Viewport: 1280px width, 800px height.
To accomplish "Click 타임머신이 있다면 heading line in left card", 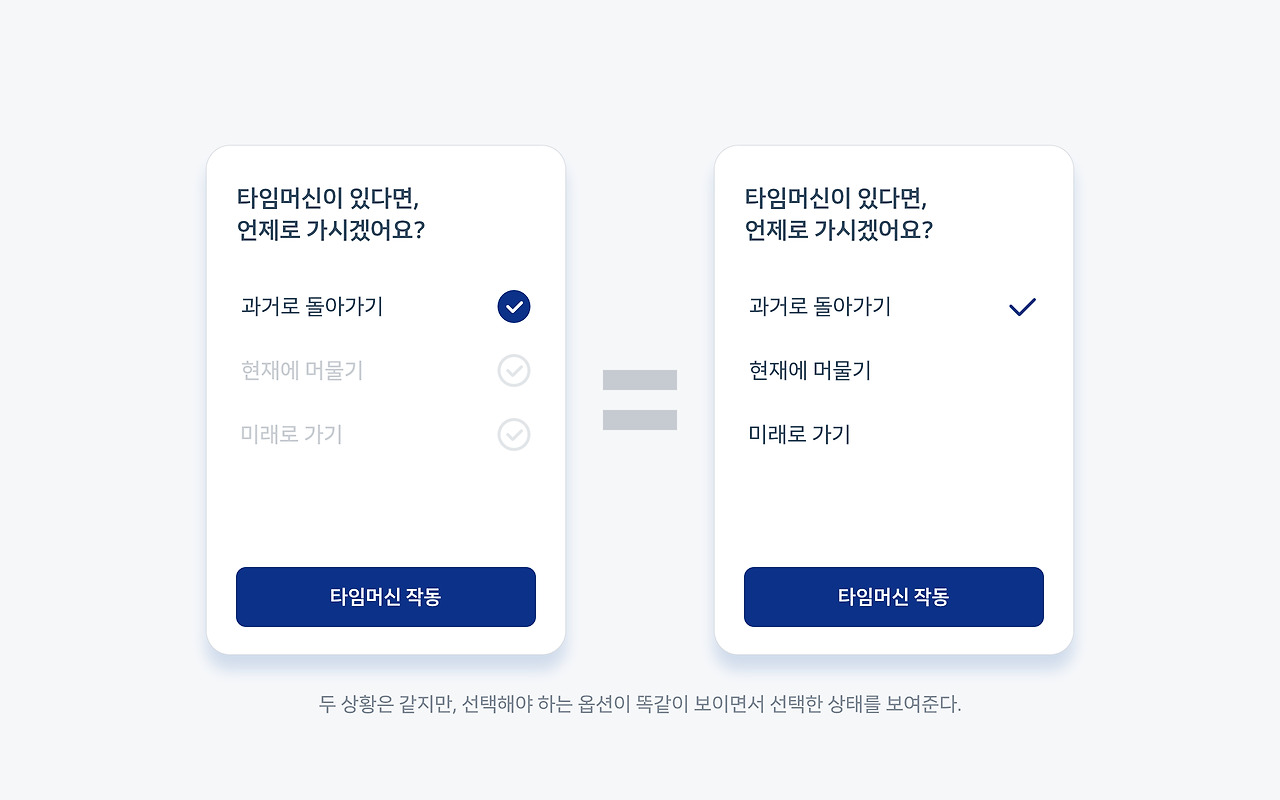I will [327, 197].
